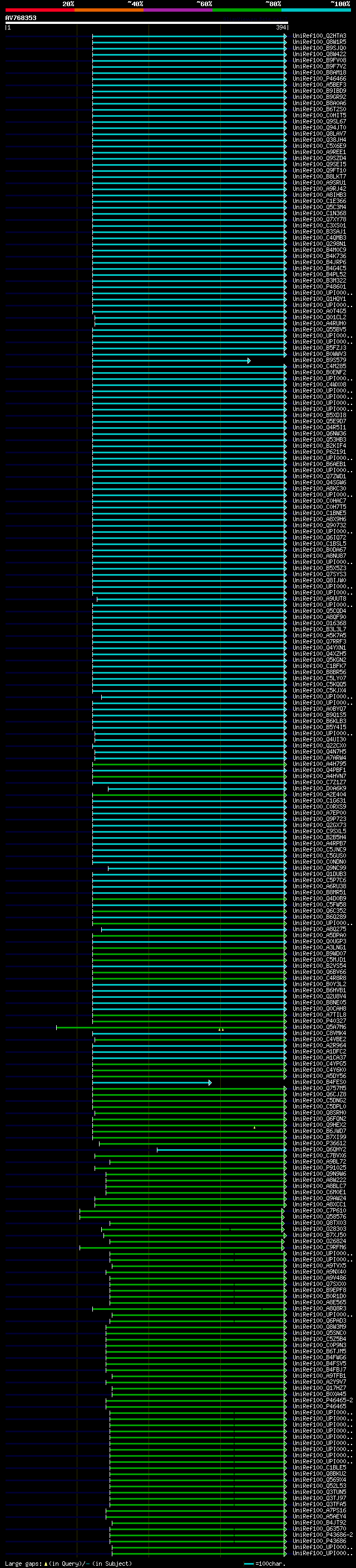Select the UniRef100_A2E404 label
Viewport: 356px width, 1568px height.
tap(319, 794)
